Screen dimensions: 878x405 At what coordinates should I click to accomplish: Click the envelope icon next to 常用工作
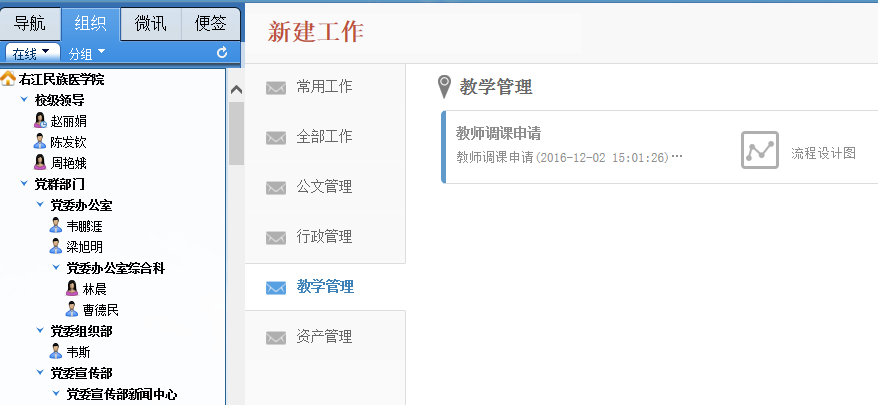point(275,87)
